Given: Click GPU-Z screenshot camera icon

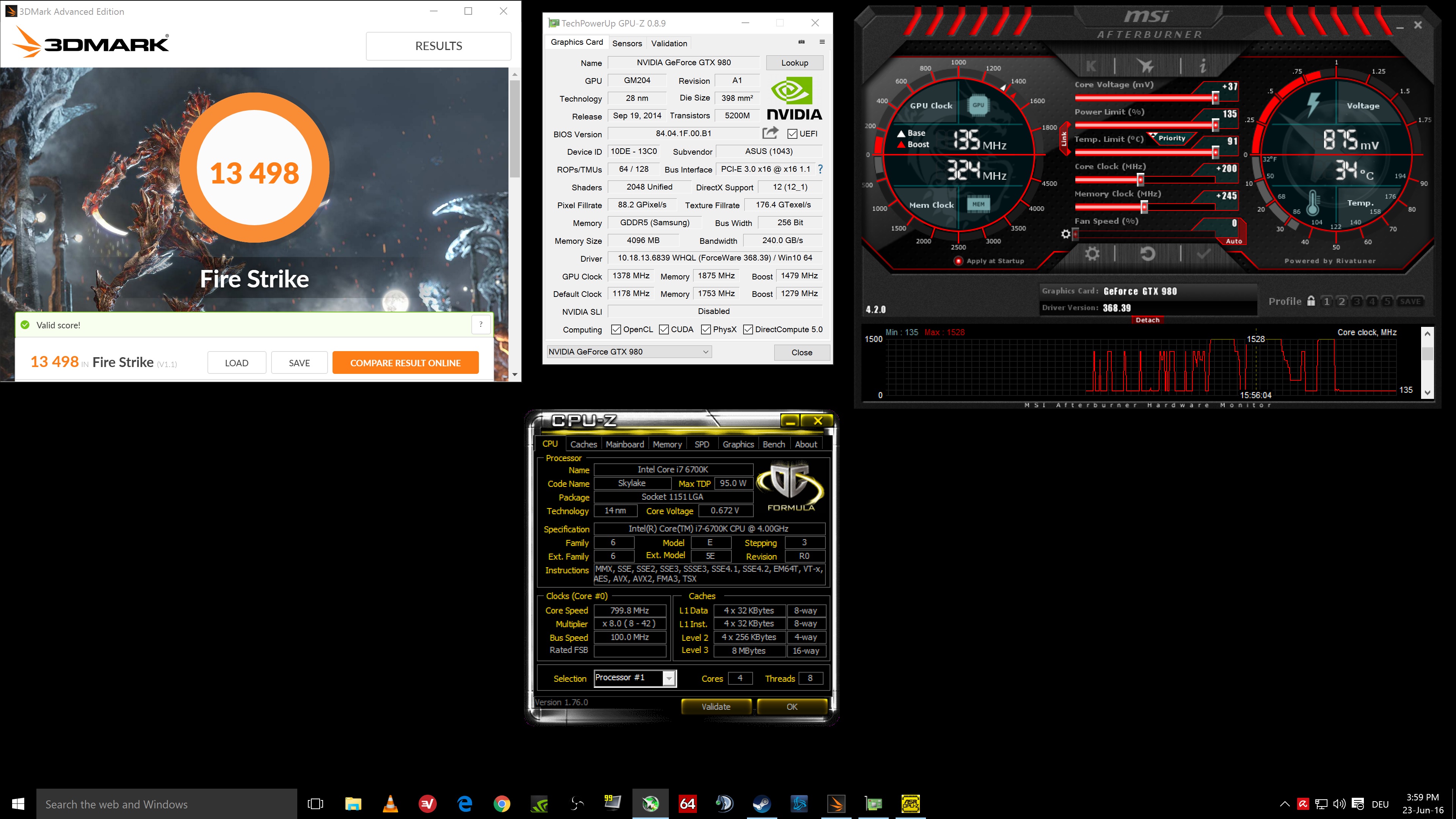Looking at the screenshot, I should point(801,42).
